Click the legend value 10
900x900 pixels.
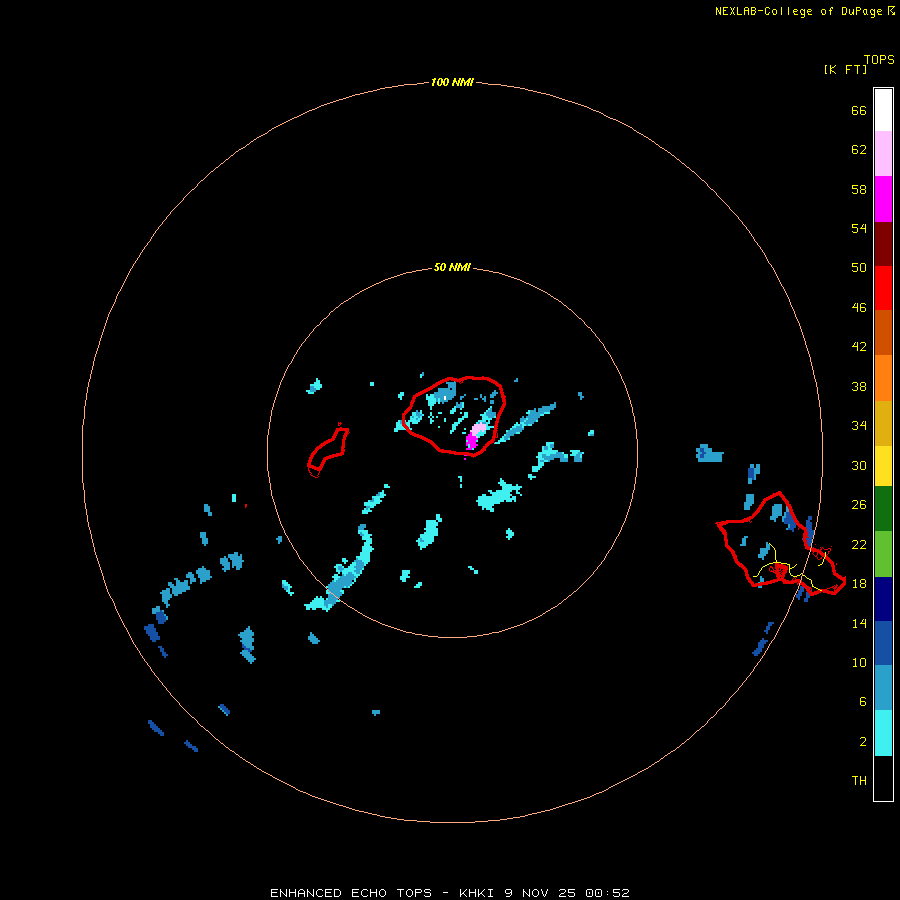tap(859, 662)
